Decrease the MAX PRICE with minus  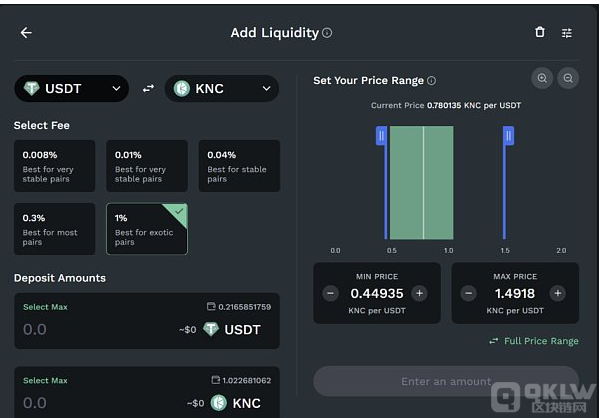pos(469,294)
